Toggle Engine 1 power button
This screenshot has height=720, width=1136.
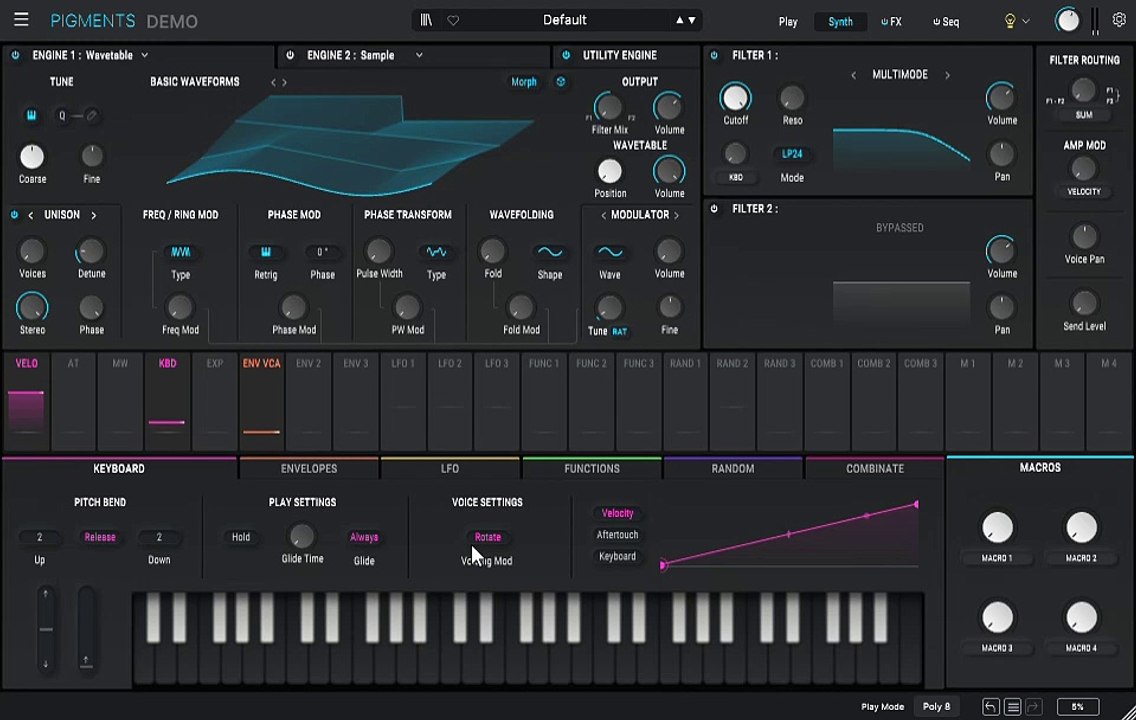15,55
